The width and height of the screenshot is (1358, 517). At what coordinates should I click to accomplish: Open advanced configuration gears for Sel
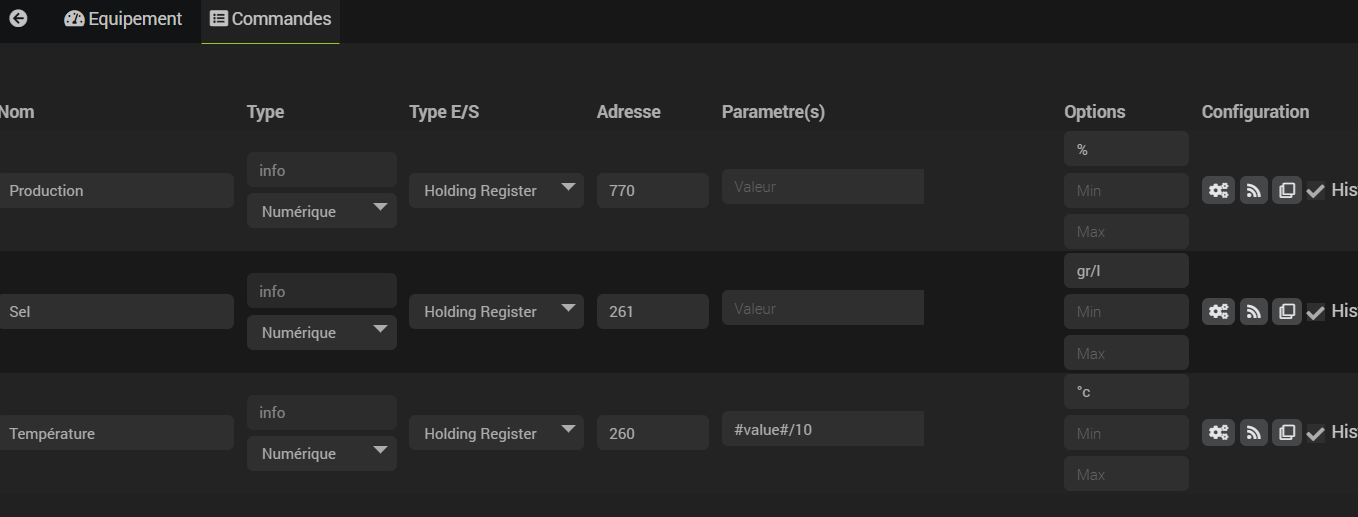[1218, 312]
